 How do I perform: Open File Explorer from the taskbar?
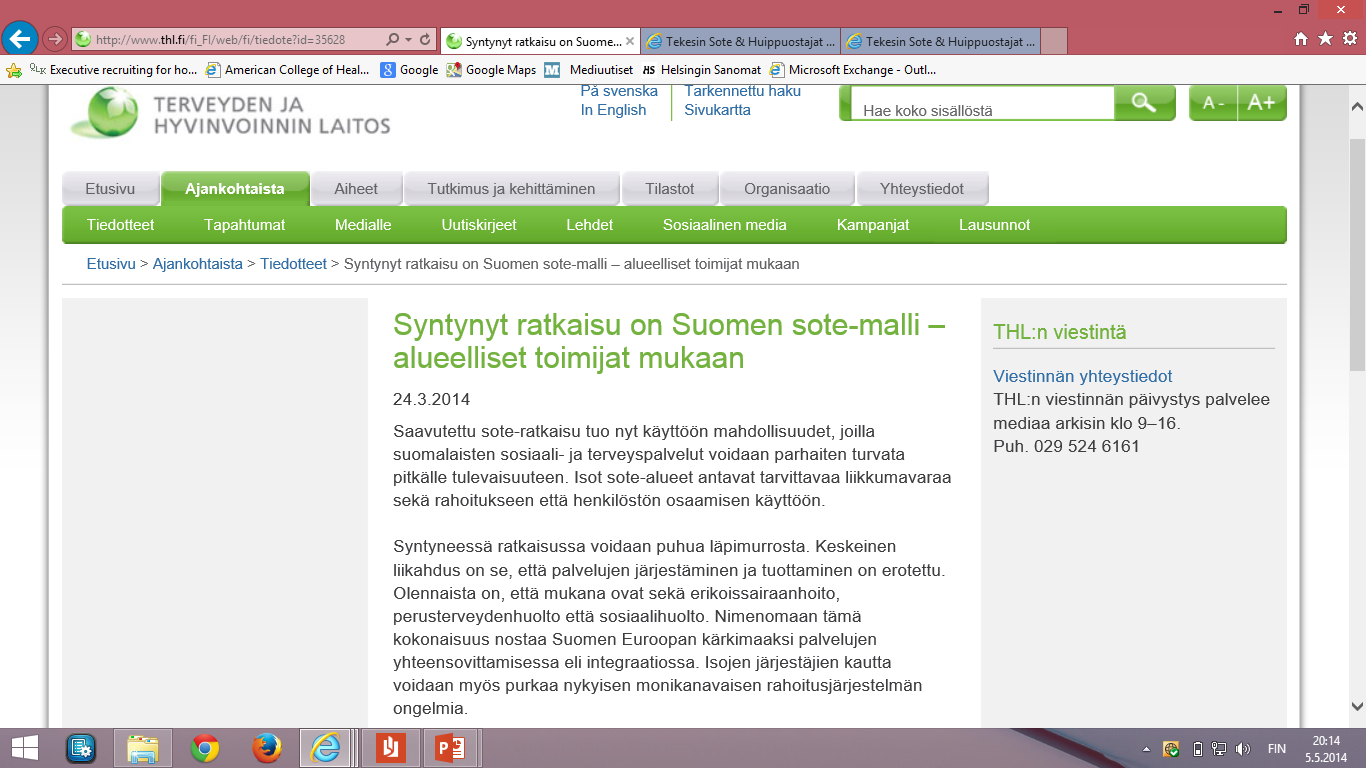(143, 748)
